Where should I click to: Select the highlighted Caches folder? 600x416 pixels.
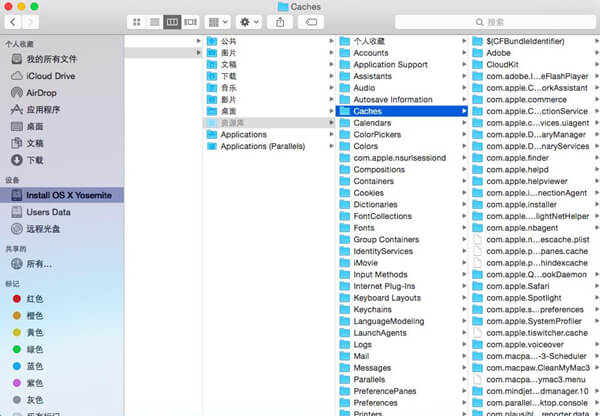(402, 111)
